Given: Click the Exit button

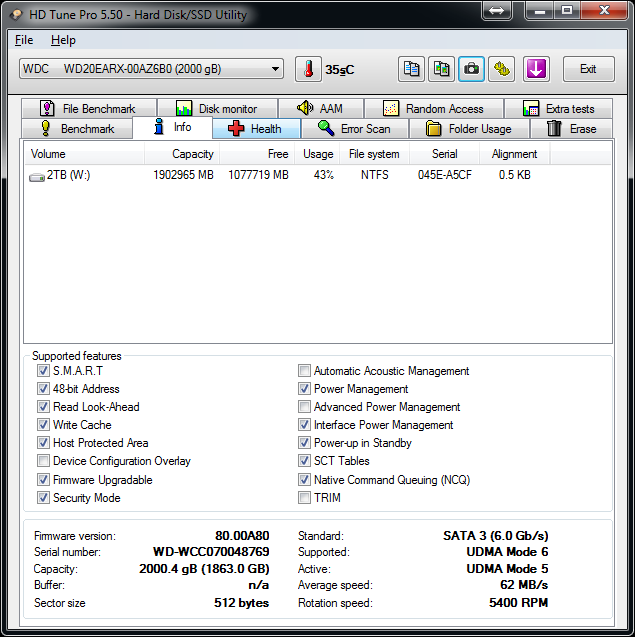Looking at the screenshot, I should click(x=589, y=69).
